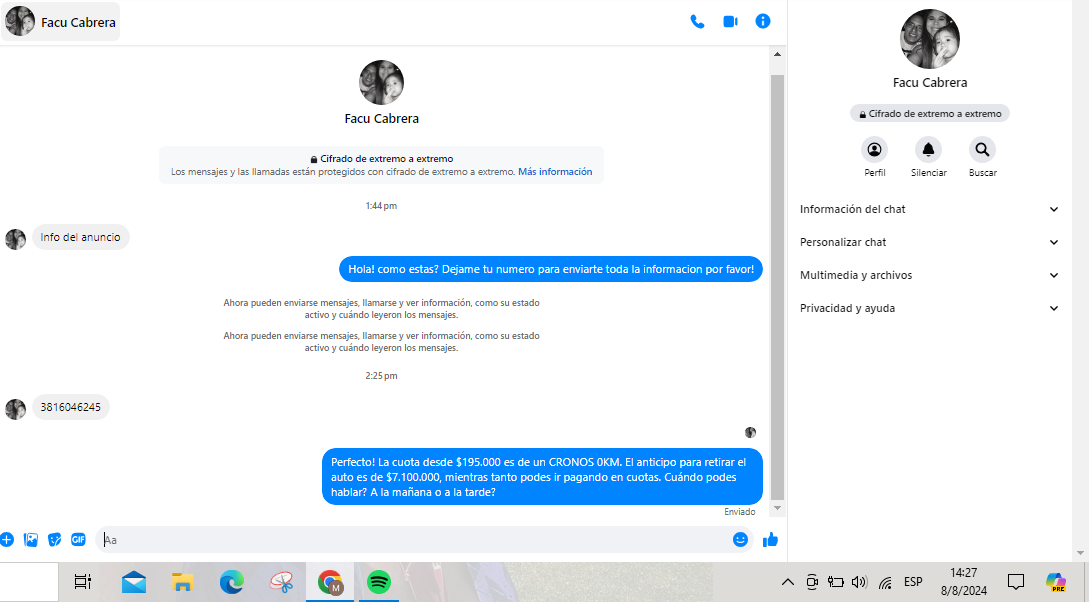Screen dimensions: 1089x602
Task: Expand Información del chat section
Action: point(928,209)
